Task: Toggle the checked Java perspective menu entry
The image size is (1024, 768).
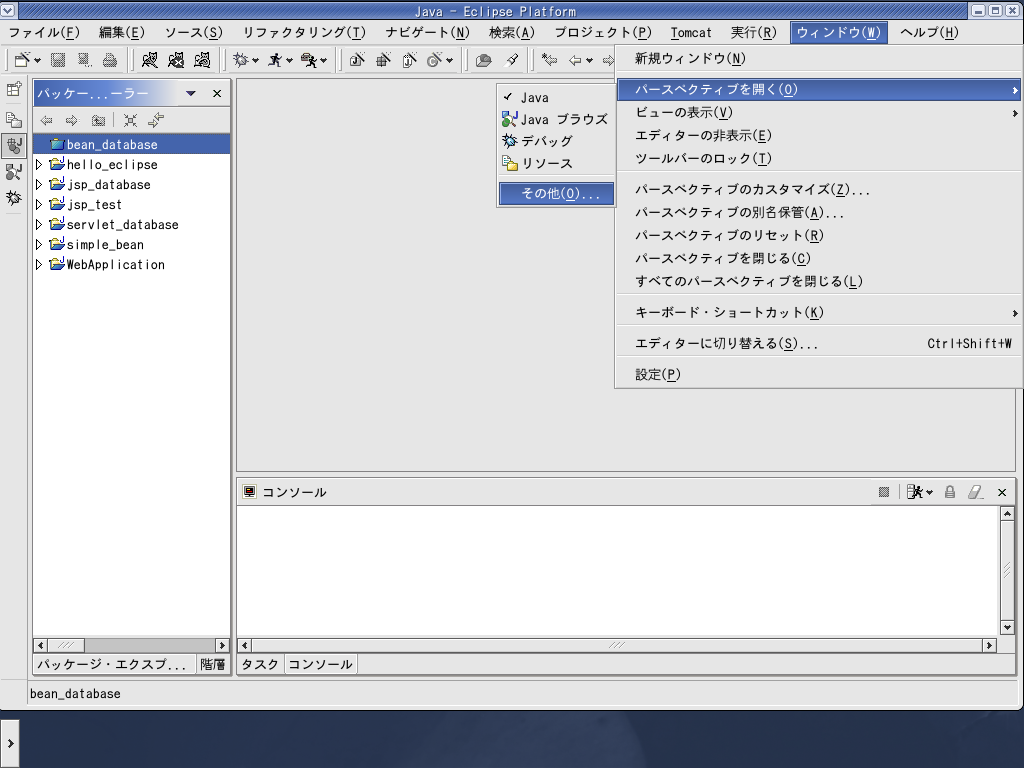Action: 555,97
